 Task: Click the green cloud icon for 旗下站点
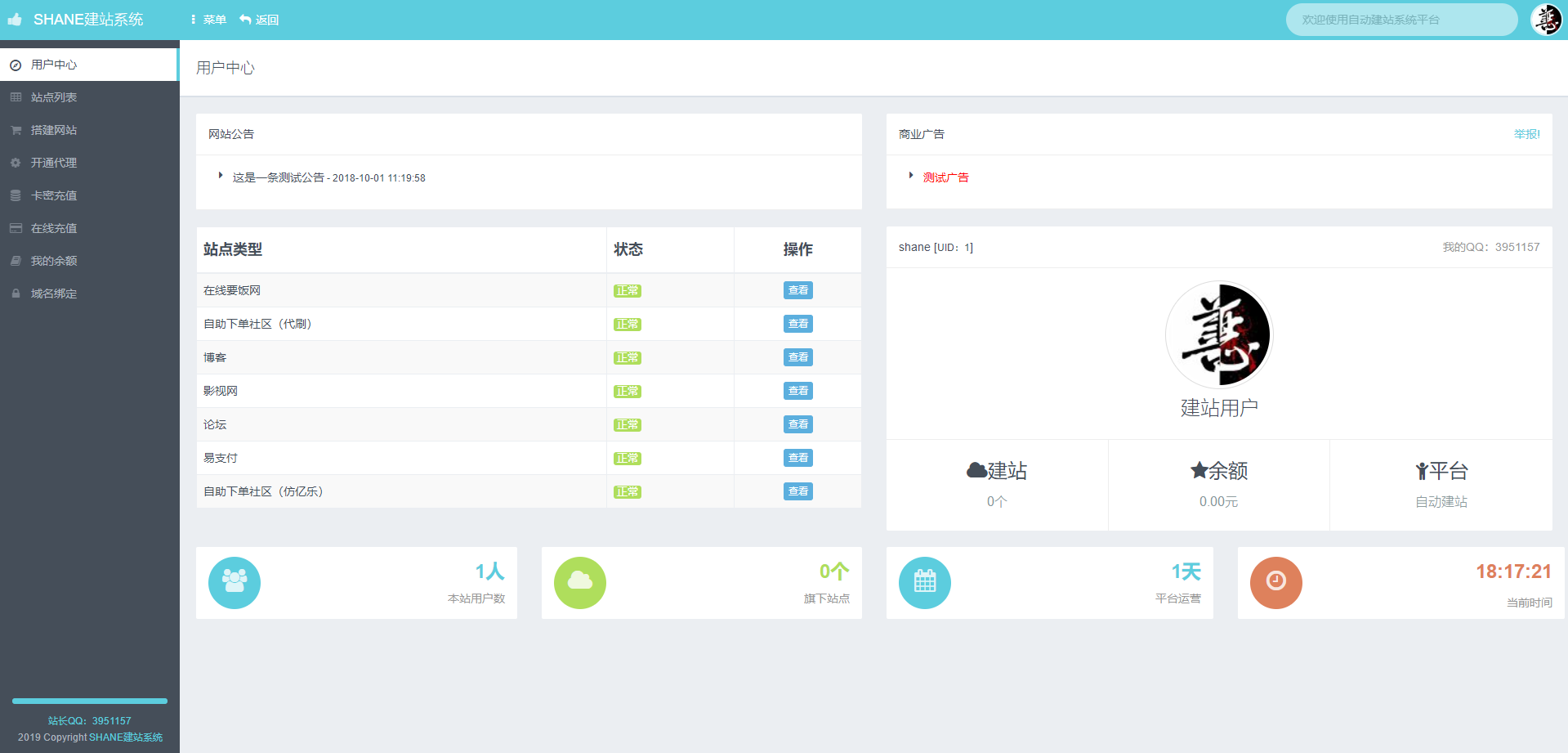[579, 582]
